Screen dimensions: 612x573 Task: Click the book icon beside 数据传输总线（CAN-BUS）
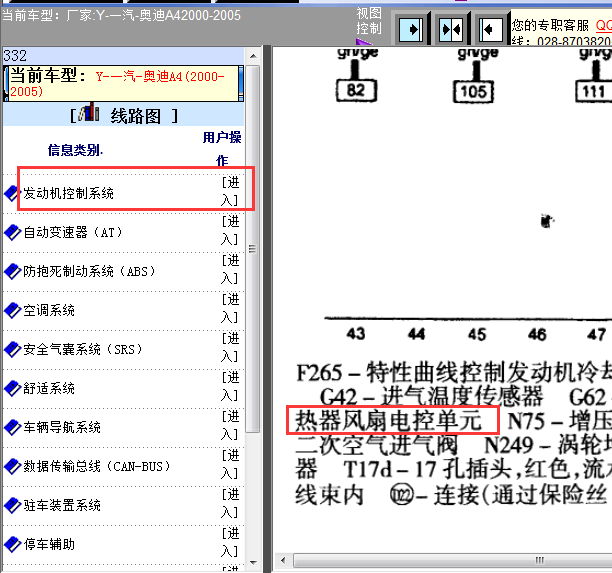point(12,466)
